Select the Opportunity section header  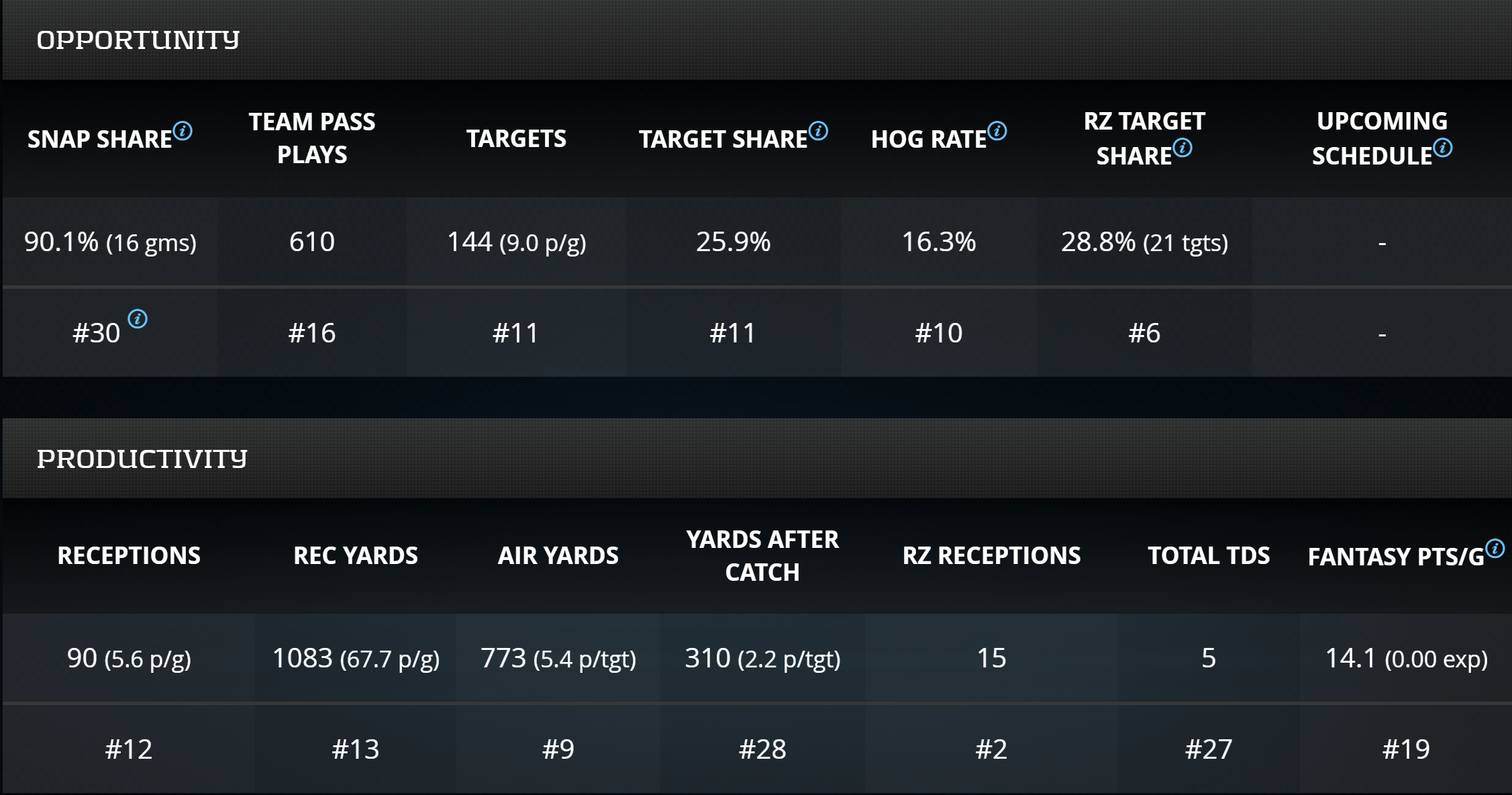pos(138,40)
